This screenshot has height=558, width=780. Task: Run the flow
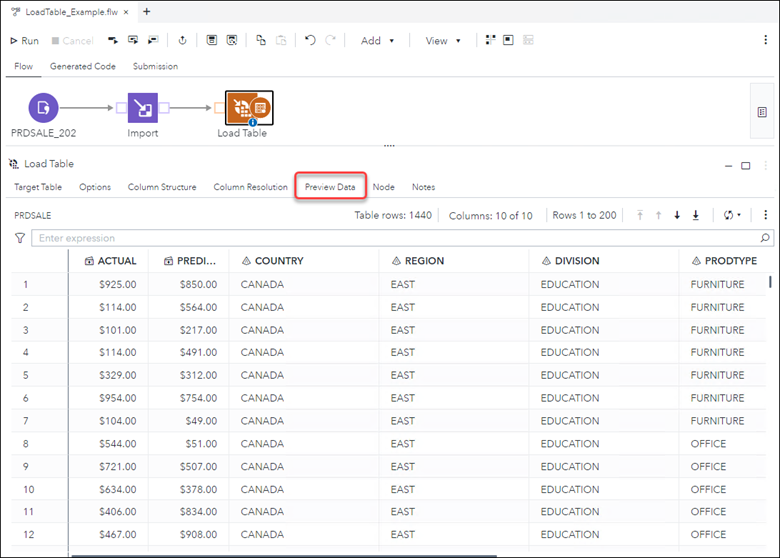tap(24, 41)
